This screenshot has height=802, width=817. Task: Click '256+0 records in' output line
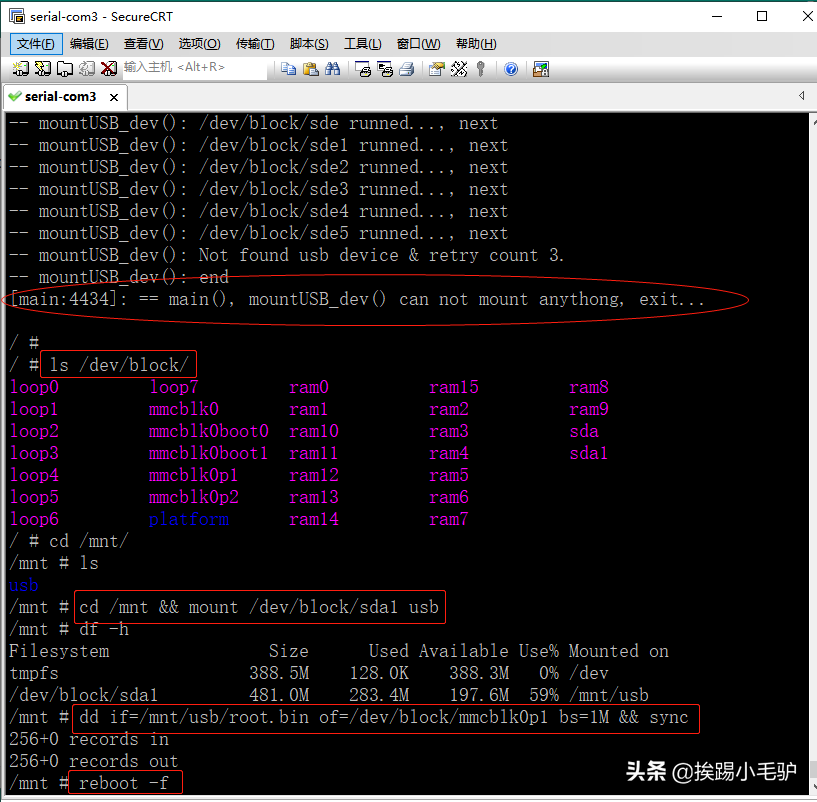point(89,739)
